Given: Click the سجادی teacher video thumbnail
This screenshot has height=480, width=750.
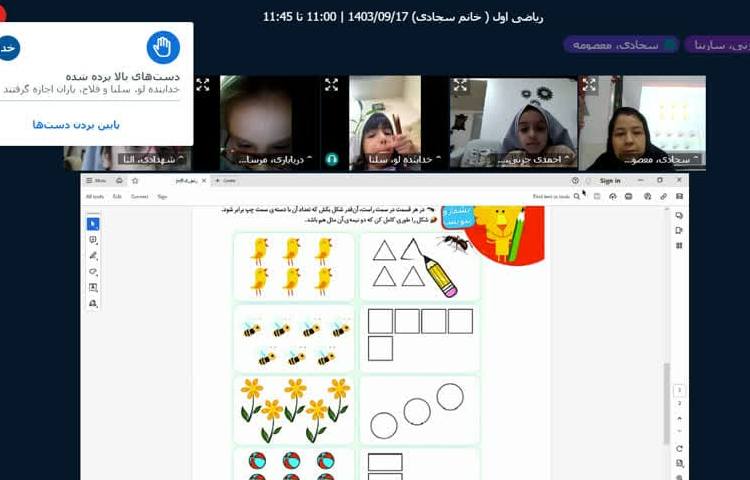Looking at the screenshot, I should tap(642, 123).
